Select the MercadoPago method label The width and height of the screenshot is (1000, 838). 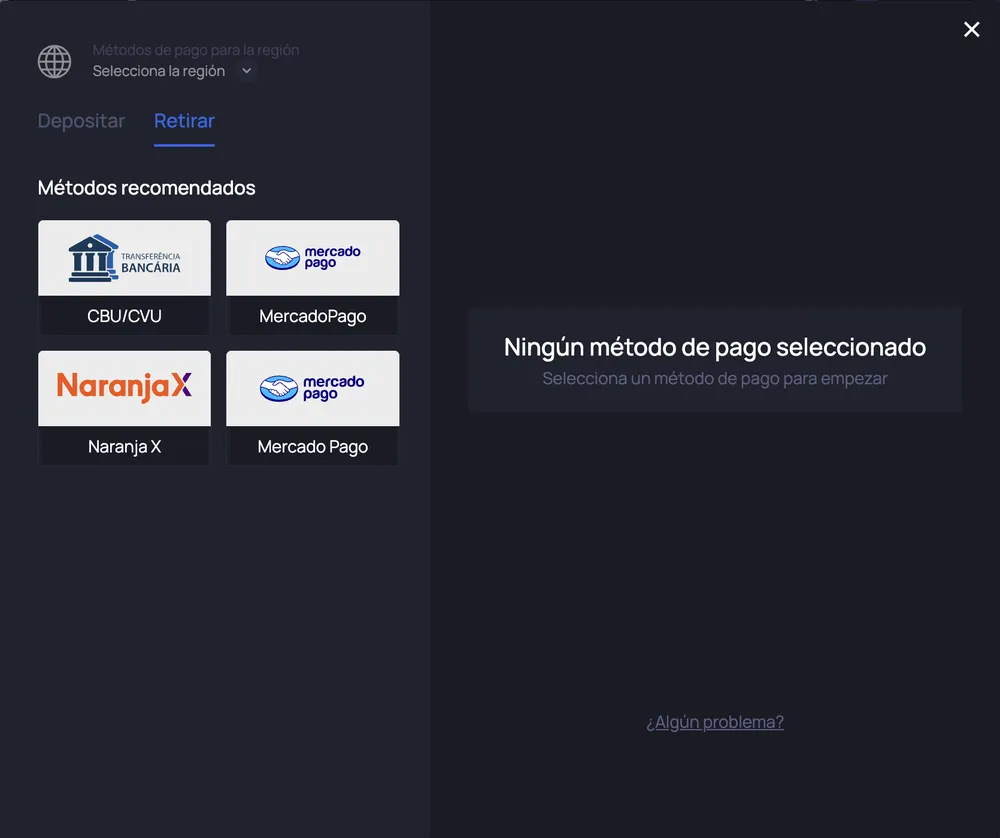[312, 316]
